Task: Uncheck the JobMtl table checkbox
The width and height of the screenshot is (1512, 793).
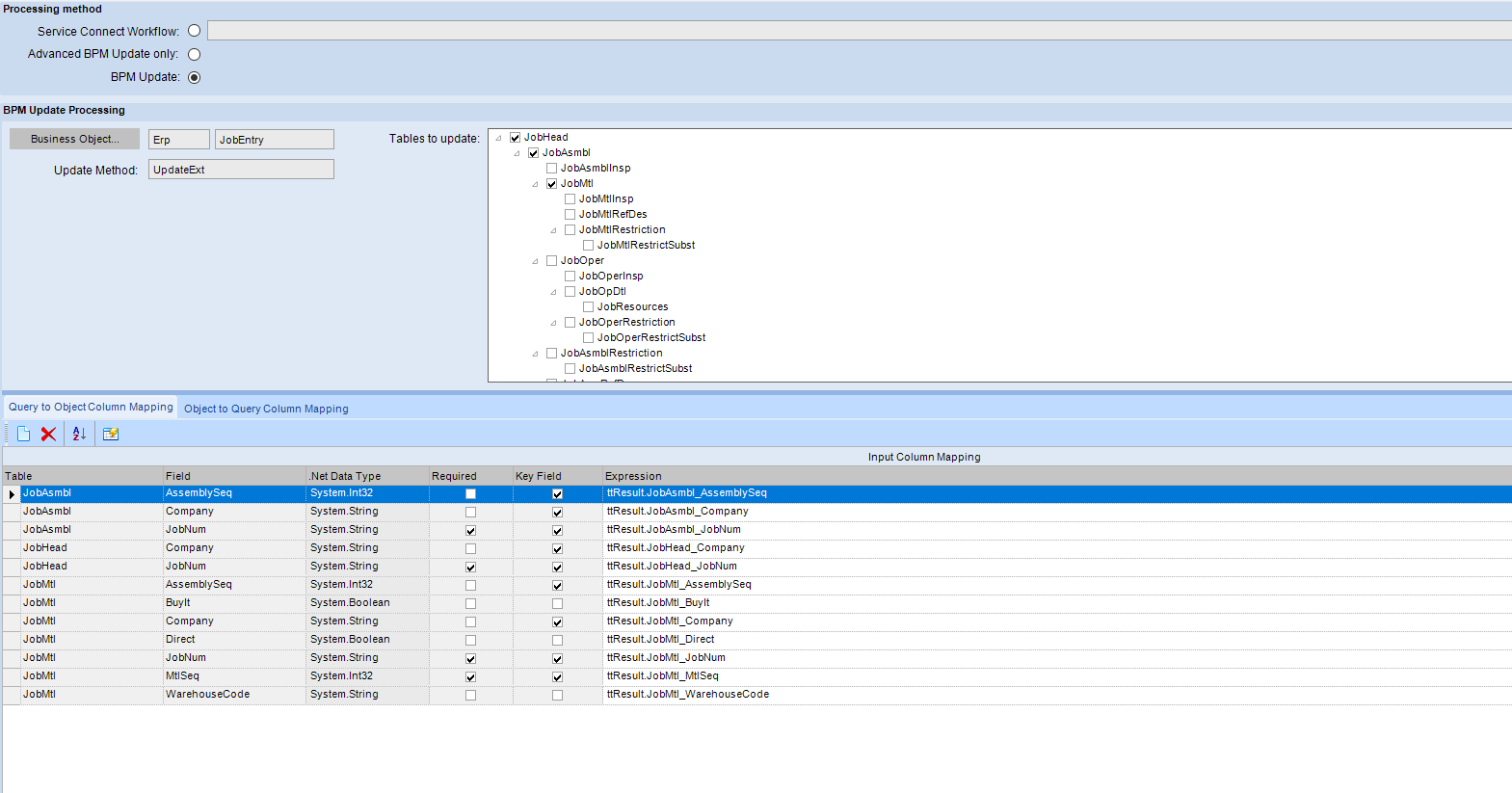Action: click(551, 184)
